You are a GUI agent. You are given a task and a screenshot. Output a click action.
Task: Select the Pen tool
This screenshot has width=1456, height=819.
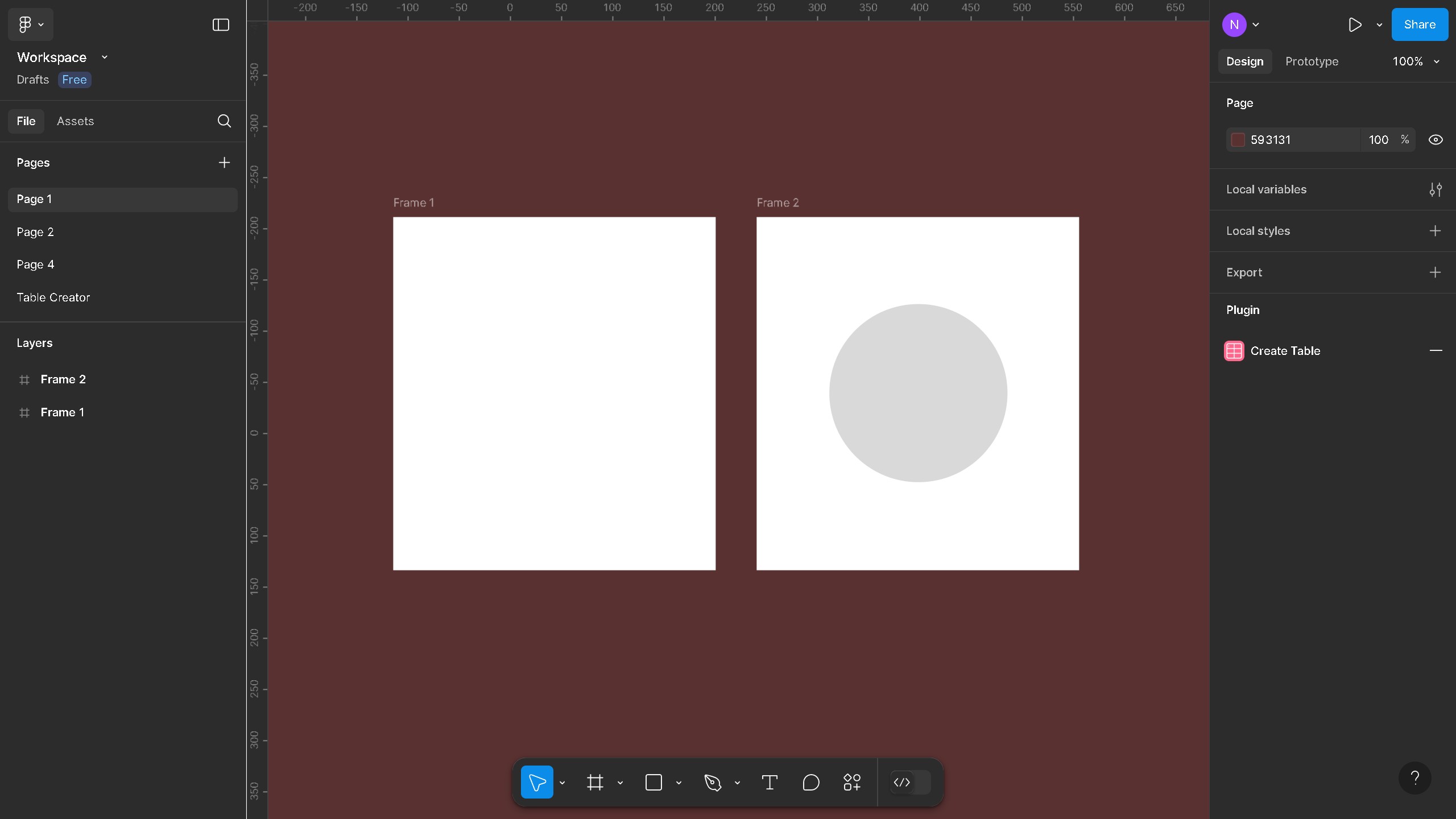[x=713, y=782]
